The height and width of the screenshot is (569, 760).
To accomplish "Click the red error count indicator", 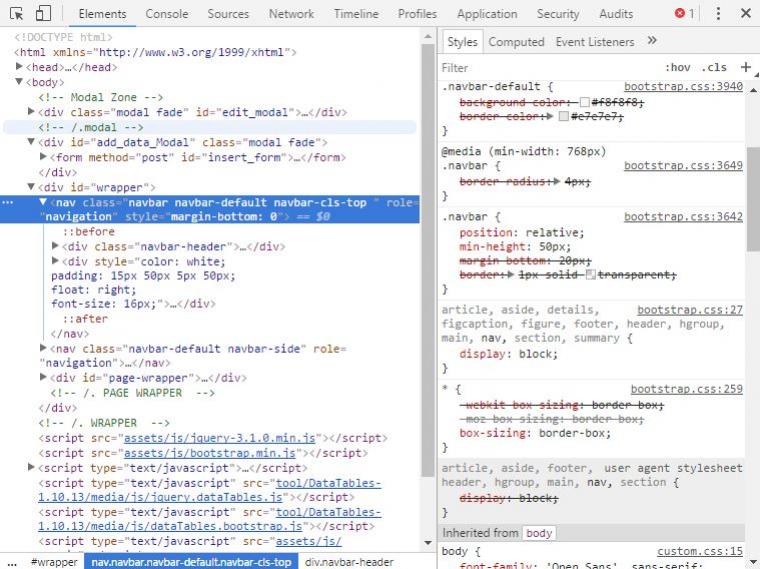I will tap(684, 14).
